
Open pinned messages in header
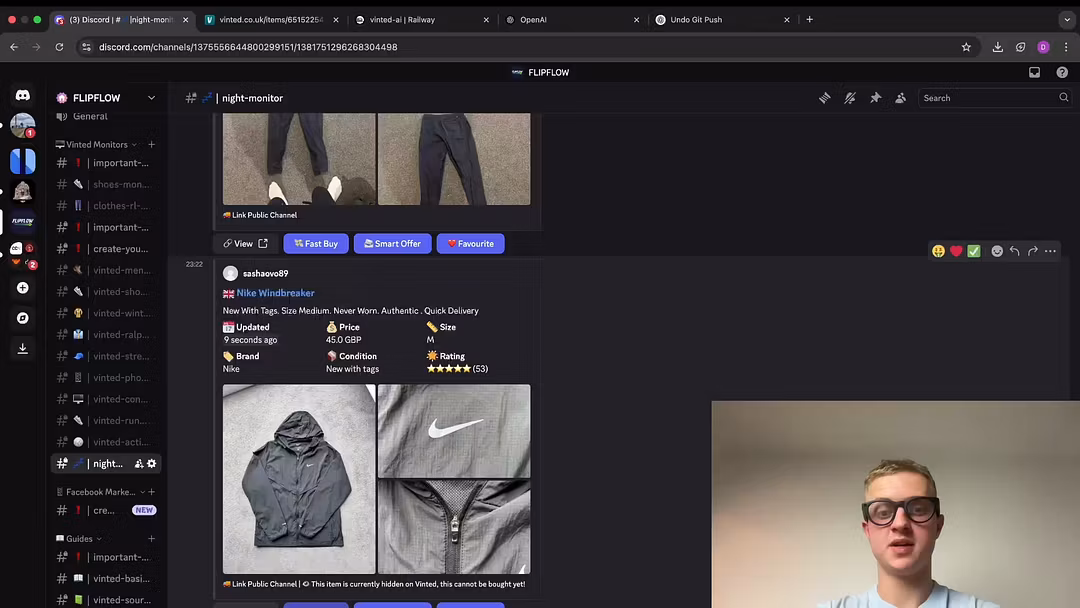875,98
